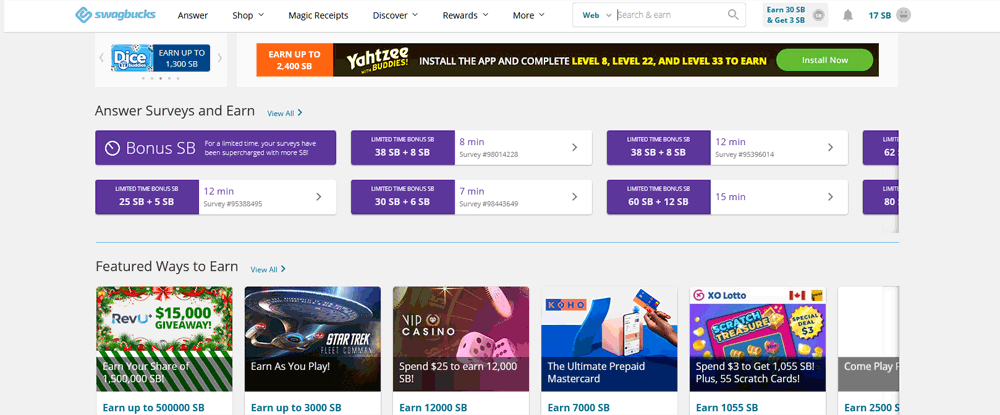Open the notifications bell
The width and height of the screenshot is (1000, 415).
point(848,15)
